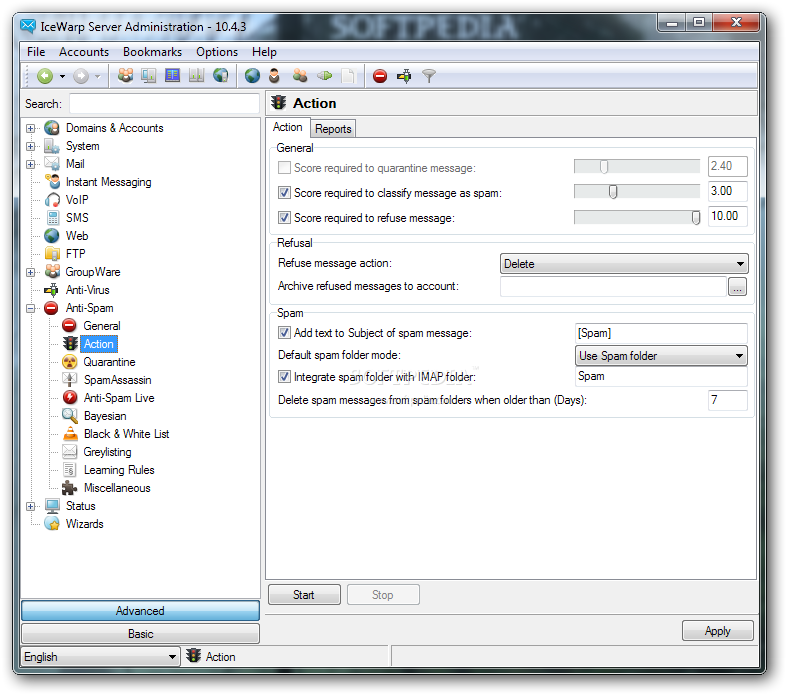Select the Anti-Spam Live red icon
This screenshot has width=787, height=695.
click(x=70, y=398)
